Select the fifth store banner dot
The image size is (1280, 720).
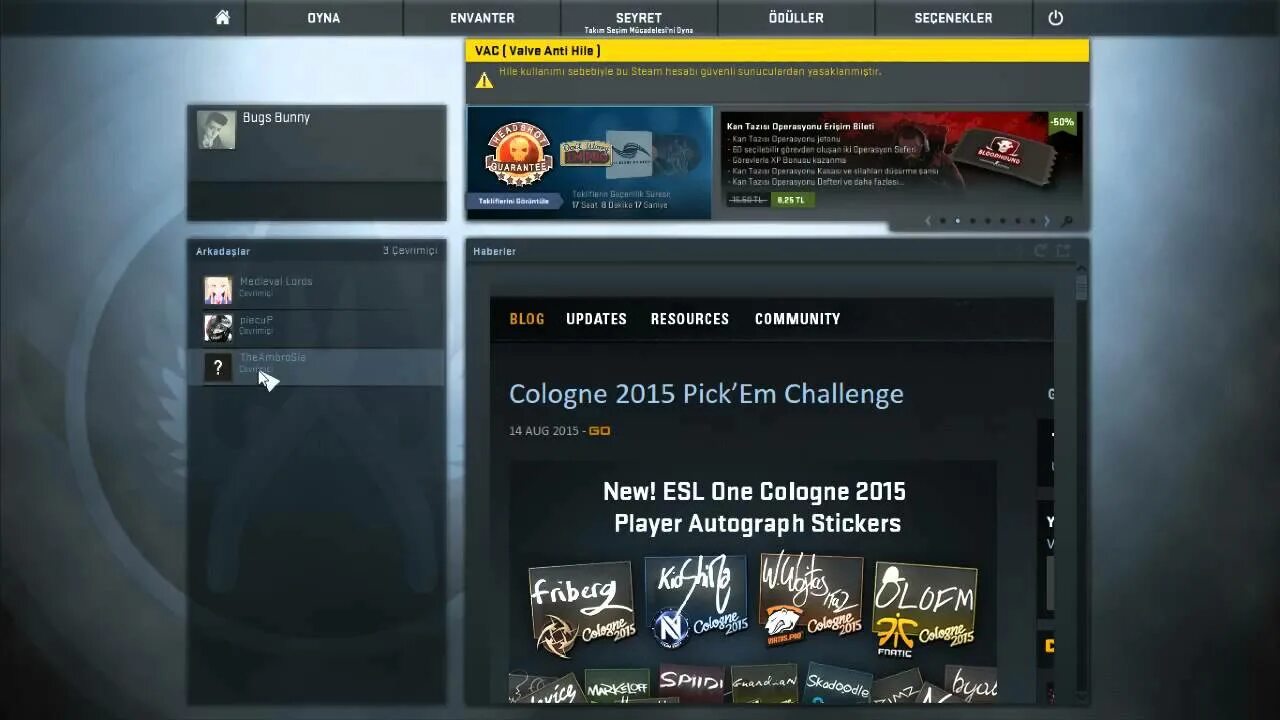coord(1003,221)
